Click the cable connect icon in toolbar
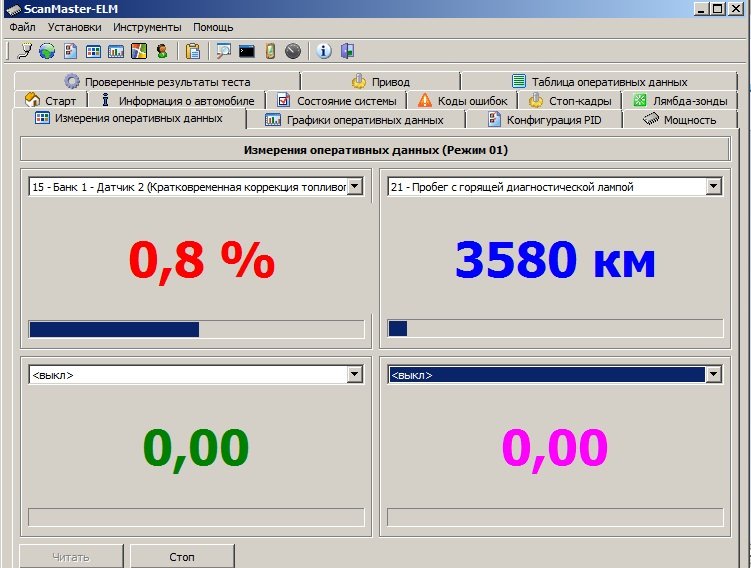Image resolution: width=751 pixels, height=568 pixels. click(x=25, y=51)
